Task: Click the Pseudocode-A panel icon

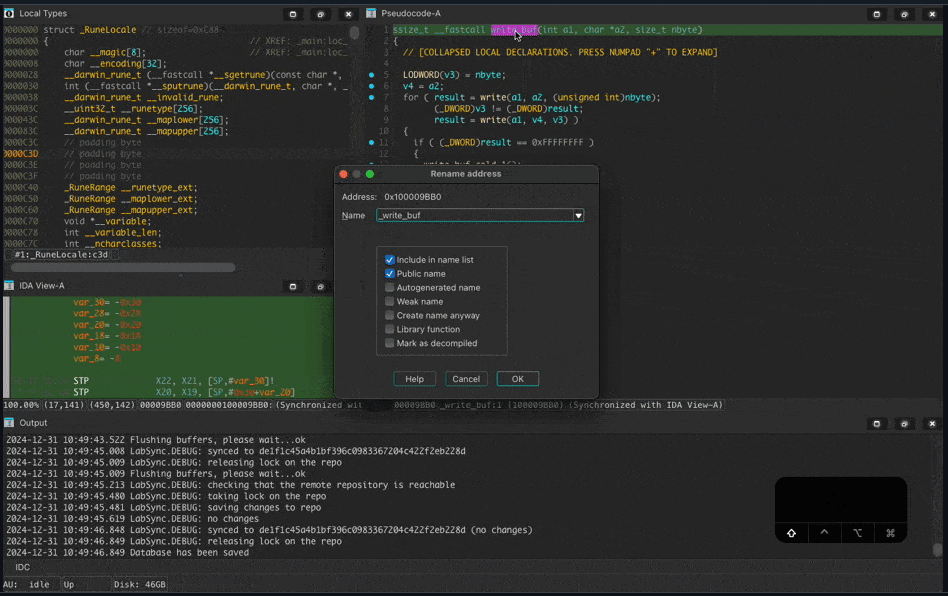Action: (371, 14)
